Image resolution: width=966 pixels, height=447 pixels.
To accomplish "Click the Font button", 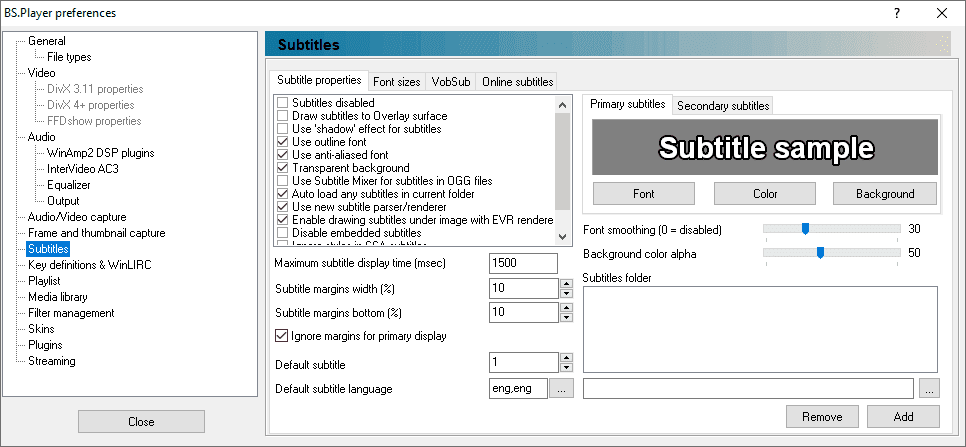I will tap(644, 193).
